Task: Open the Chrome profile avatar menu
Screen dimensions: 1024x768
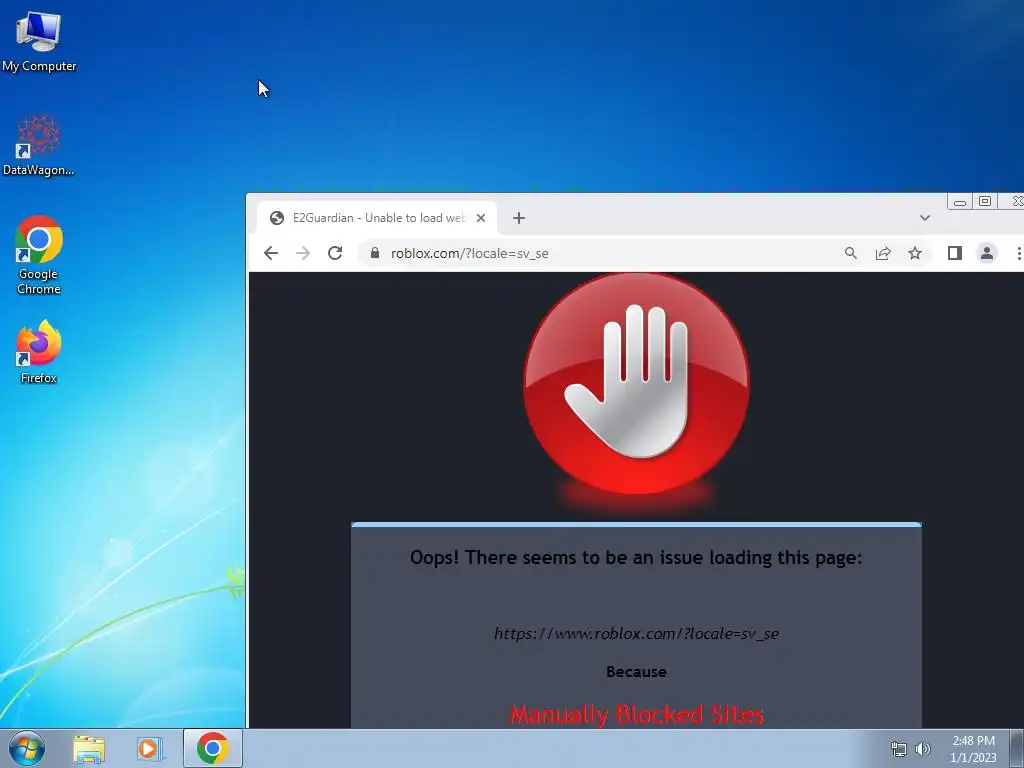Action: (x=987, y=253)
